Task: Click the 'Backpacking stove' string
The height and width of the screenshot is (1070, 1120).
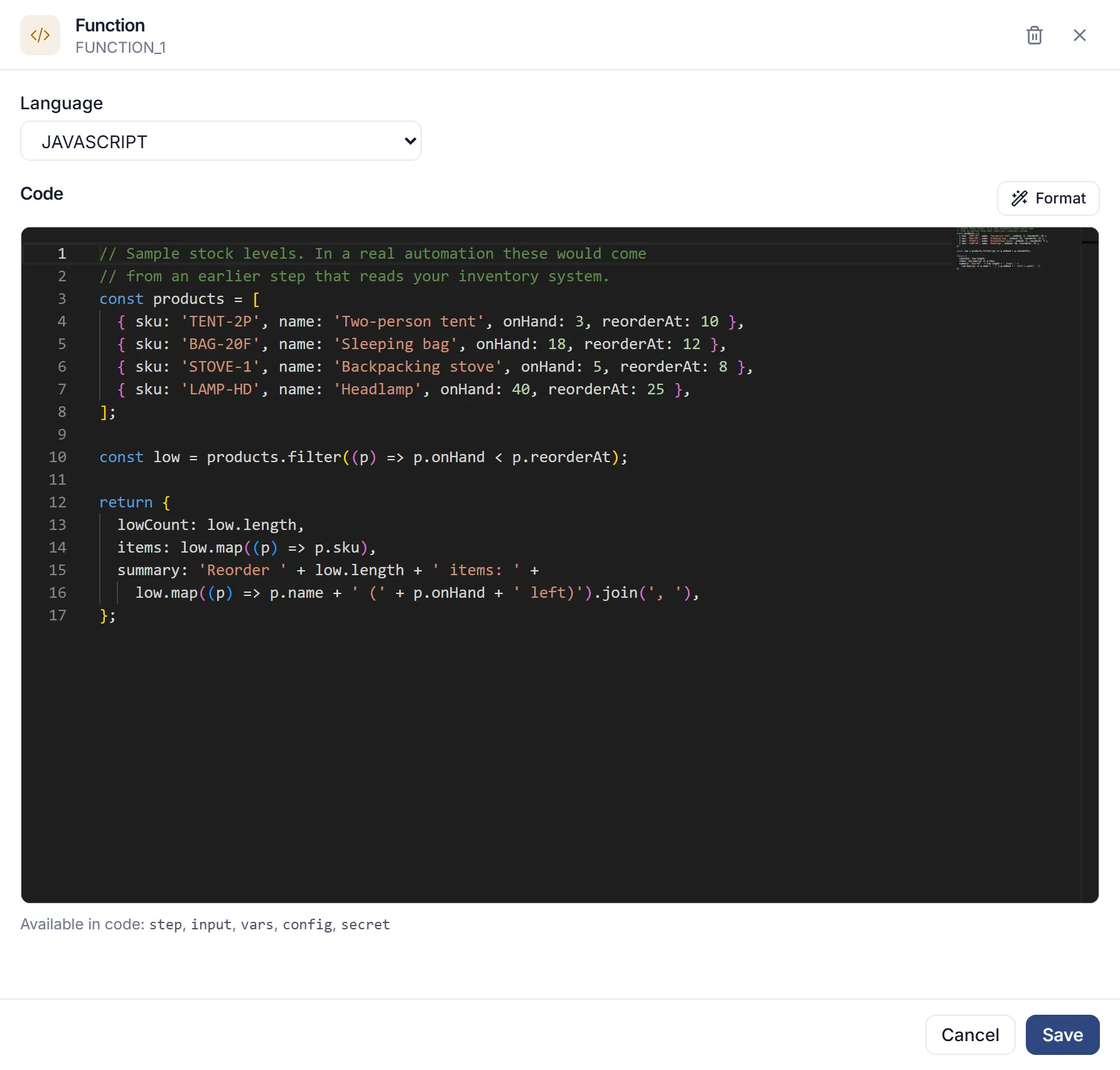Action: pos(418,367)
